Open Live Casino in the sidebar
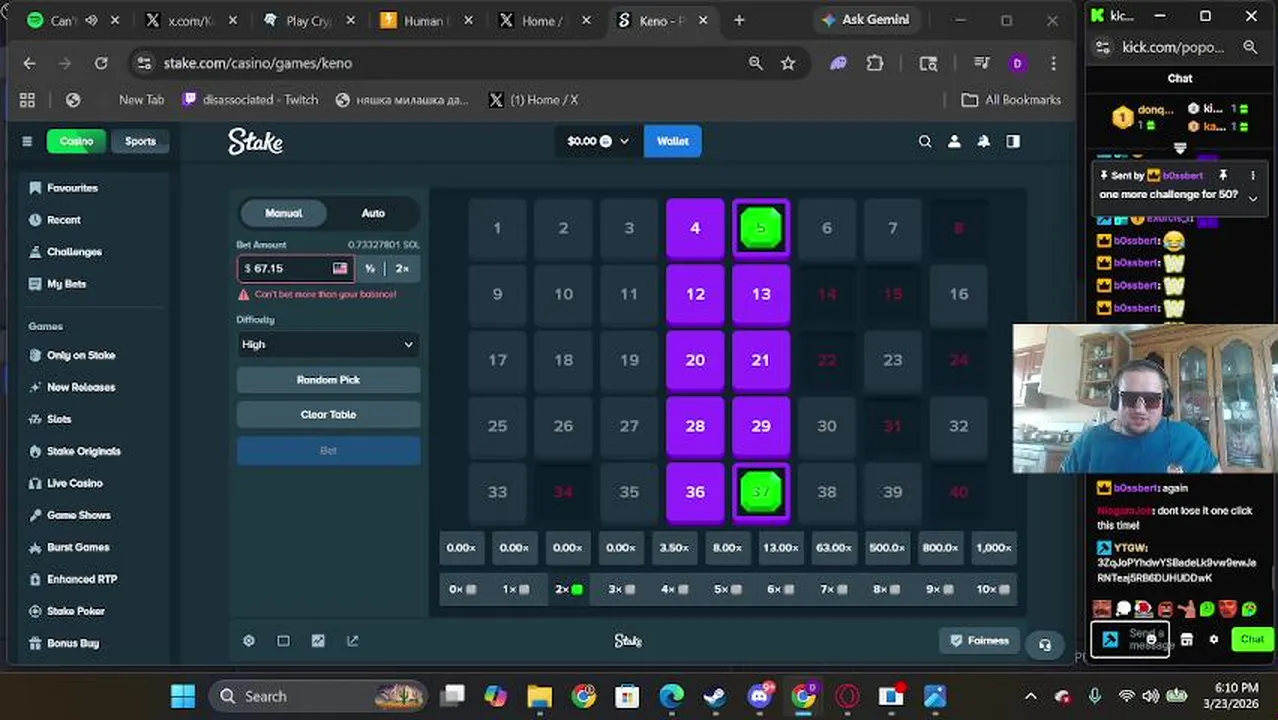This screenshot has height=720, width=1278. (74, 483)
